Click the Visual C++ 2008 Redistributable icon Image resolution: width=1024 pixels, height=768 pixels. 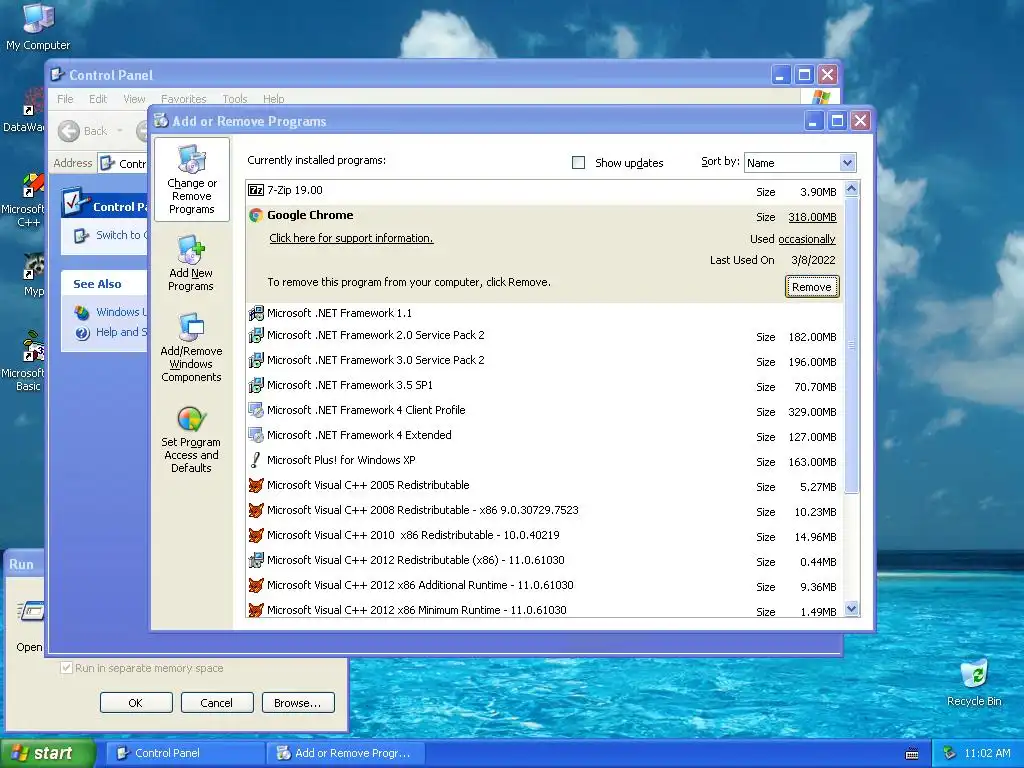coord(256,510)
